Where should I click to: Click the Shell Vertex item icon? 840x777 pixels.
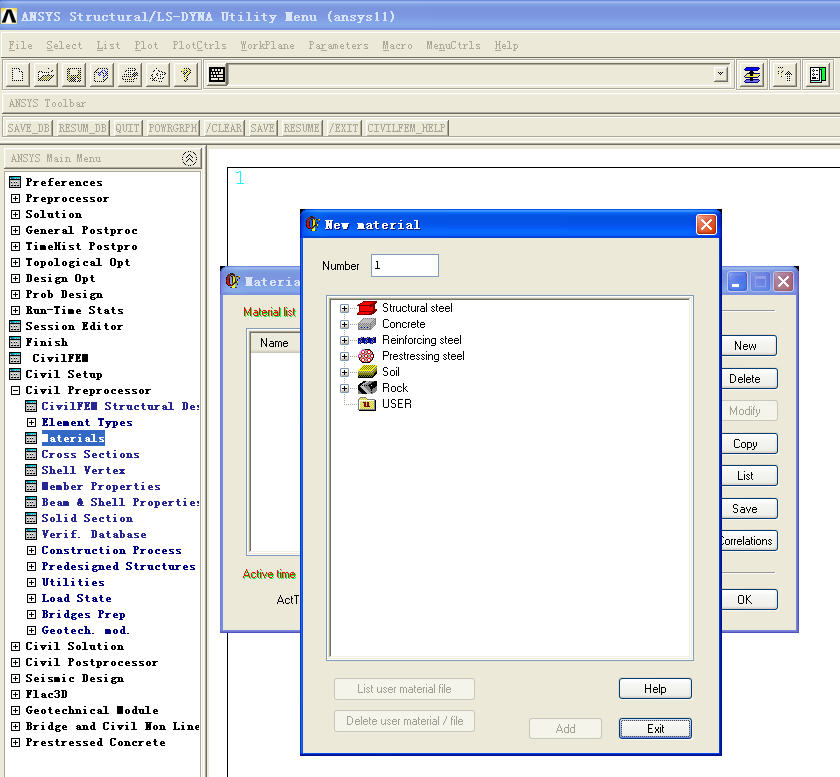31,470
